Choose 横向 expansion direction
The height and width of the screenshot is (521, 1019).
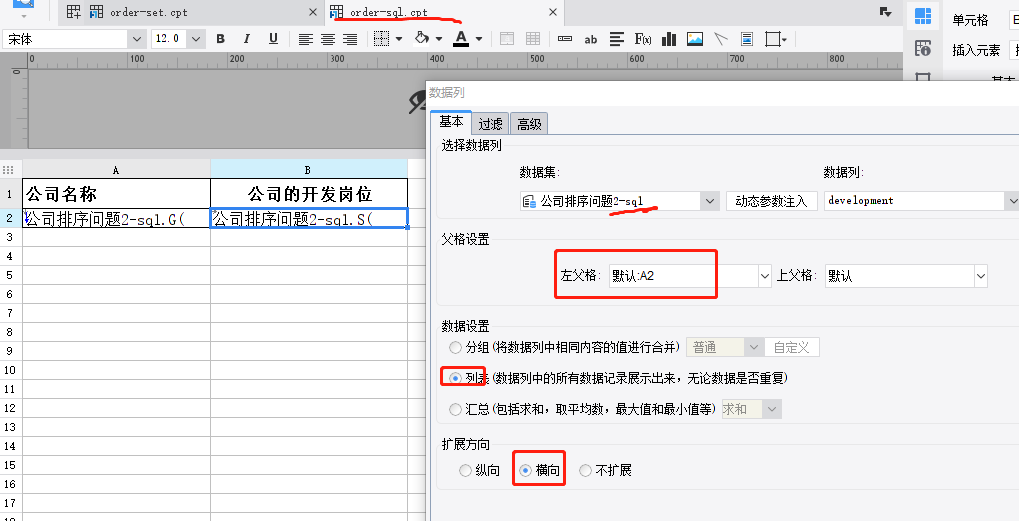click(525, 470)
